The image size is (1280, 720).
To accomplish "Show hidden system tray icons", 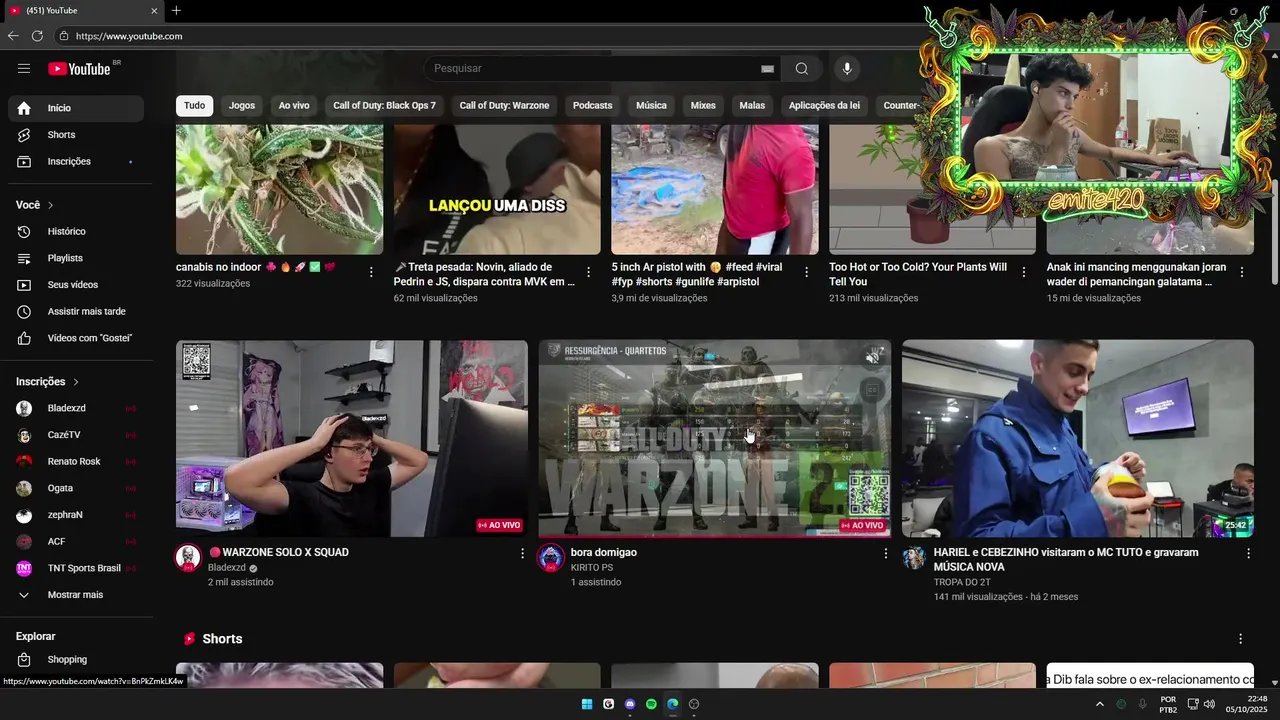I will tap(1100, 704).
